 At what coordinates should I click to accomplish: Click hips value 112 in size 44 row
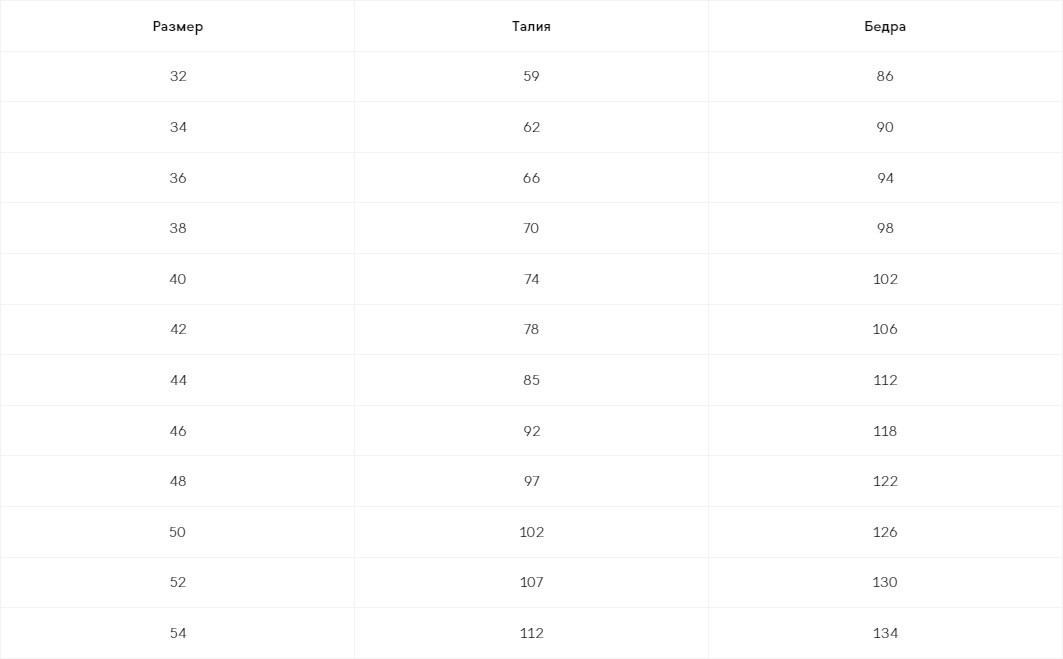point(885,380)
